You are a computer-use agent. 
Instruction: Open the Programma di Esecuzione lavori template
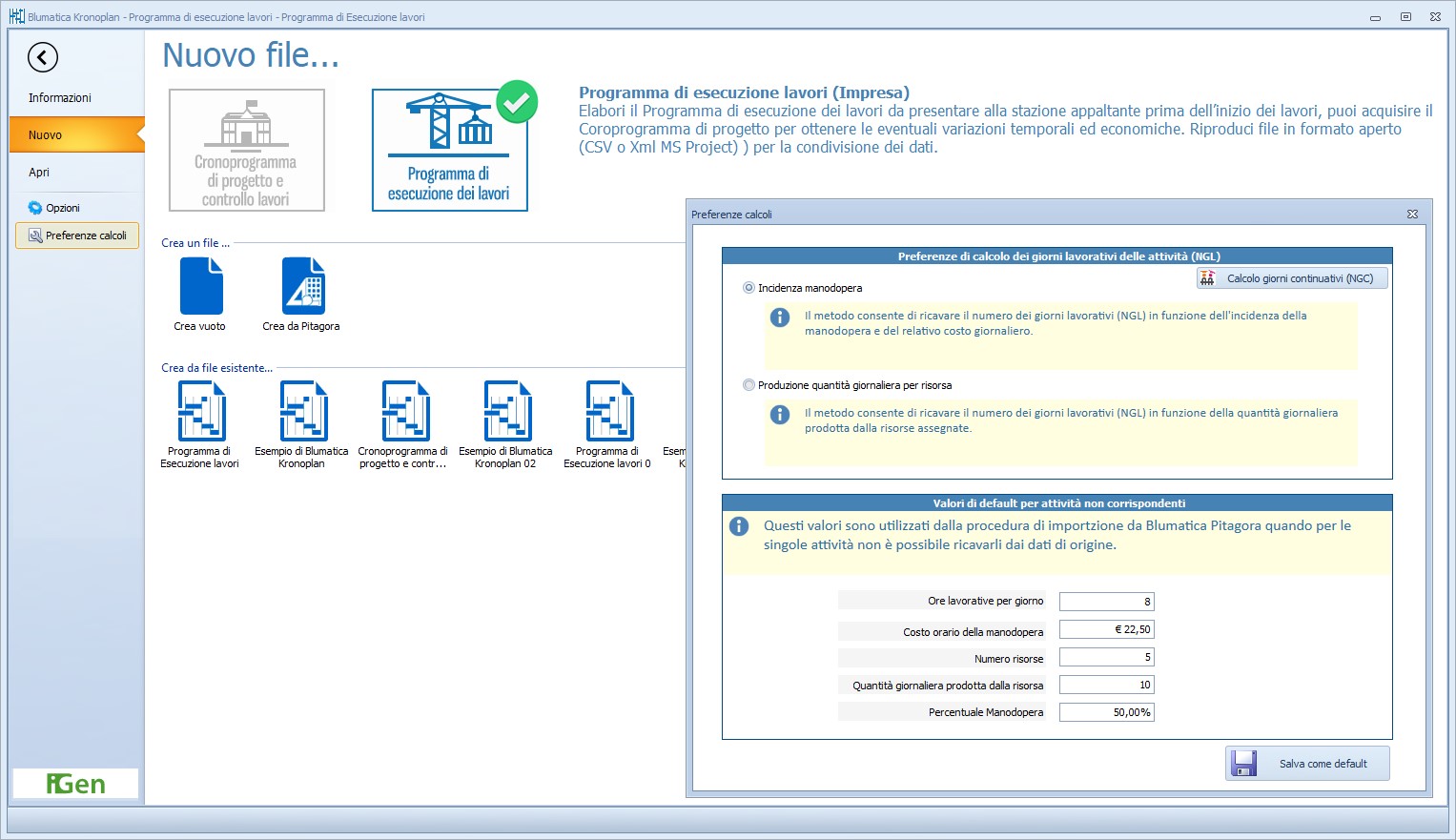tap(200, 412)
